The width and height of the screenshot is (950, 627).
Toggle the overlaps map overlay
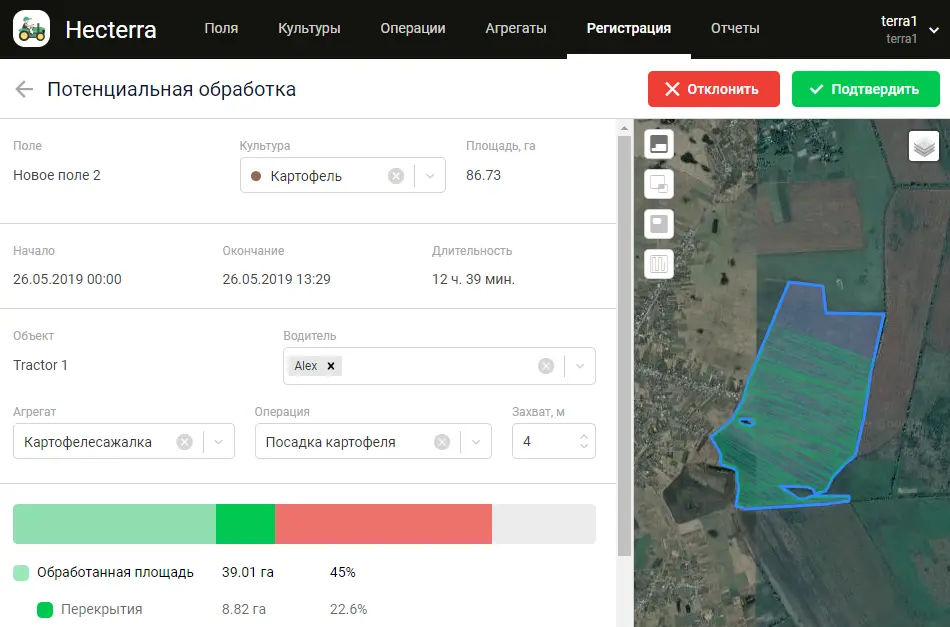pyautogui.click(x=659, y=183)
